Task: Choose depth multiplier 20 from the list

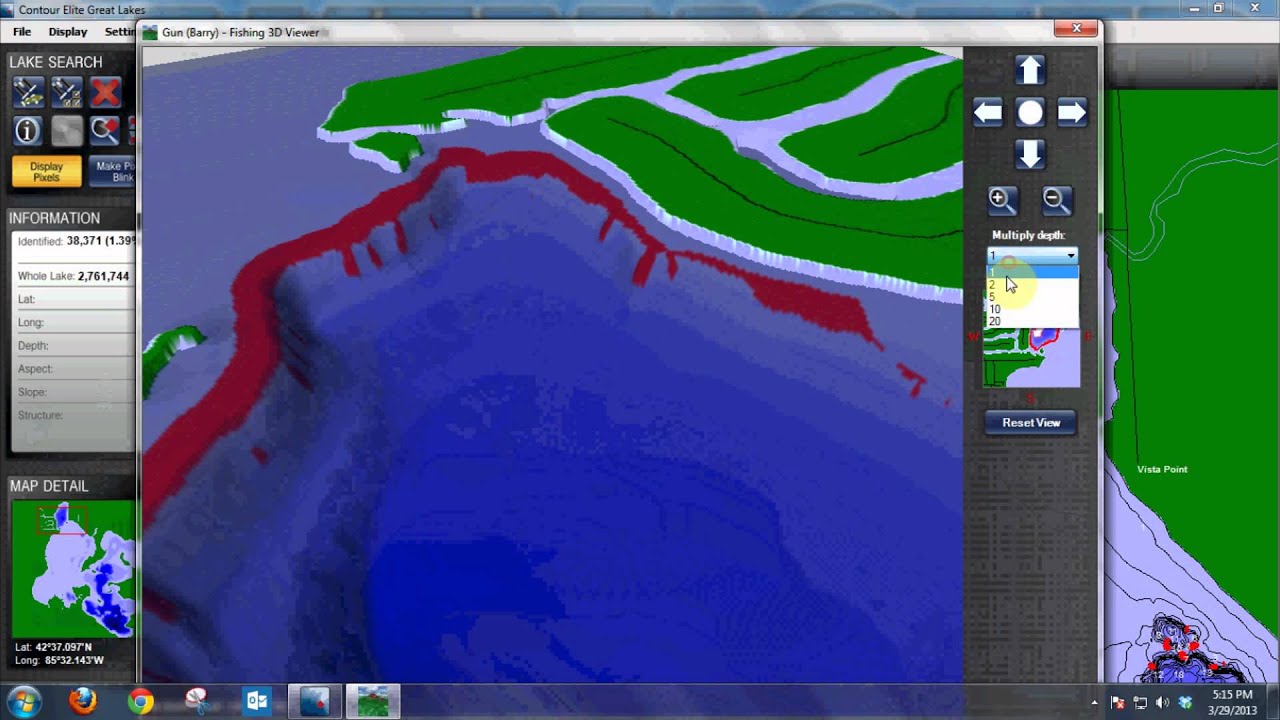Action: point(1032,321)
